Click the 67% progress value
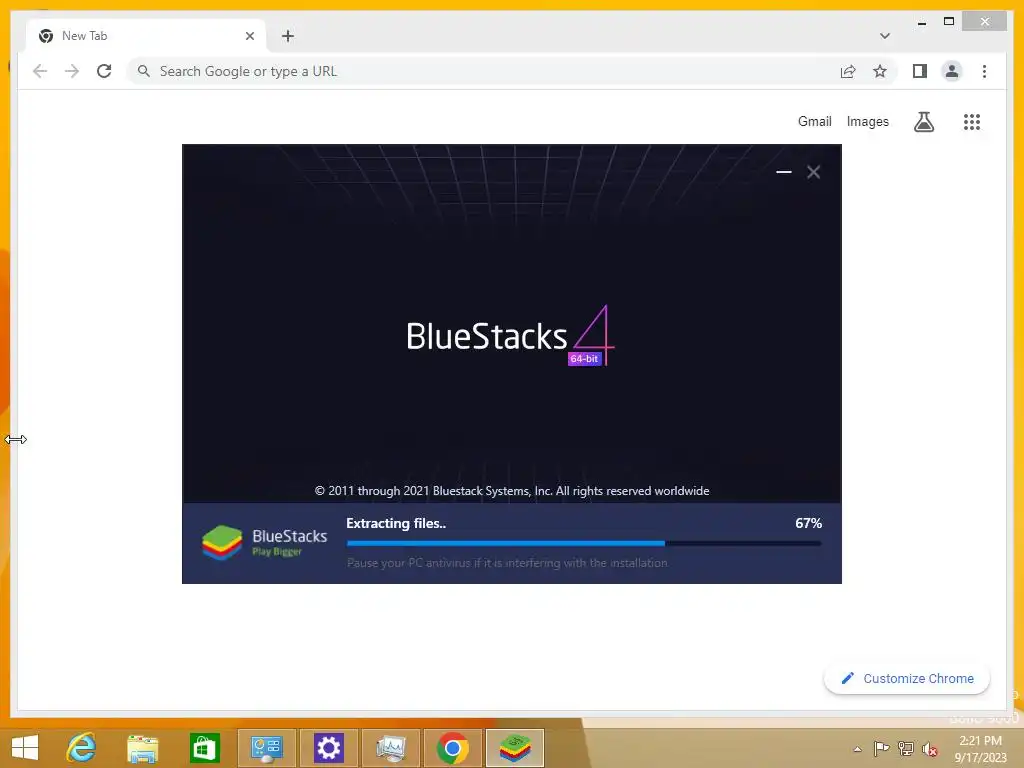The width and height of the screenshot is (1024, 768). pyautogui.click(x=808, y=523)
